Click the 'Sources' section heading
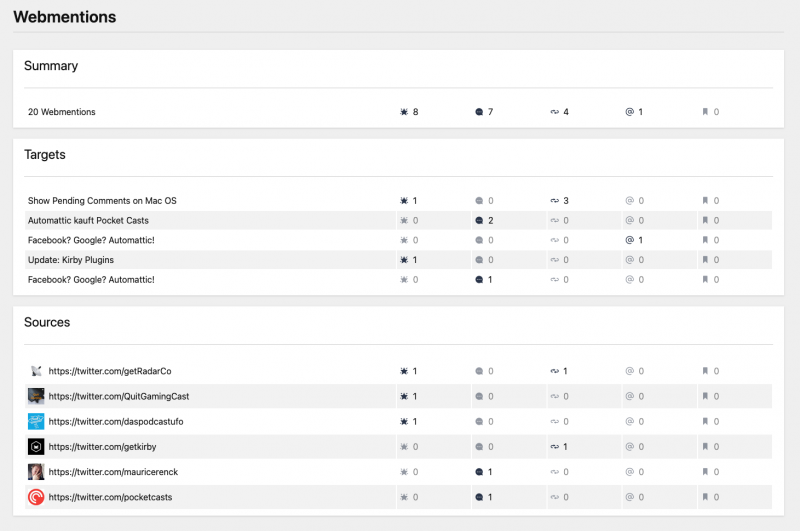The width and height of the screenshot is (800, 531). [47, 322]
